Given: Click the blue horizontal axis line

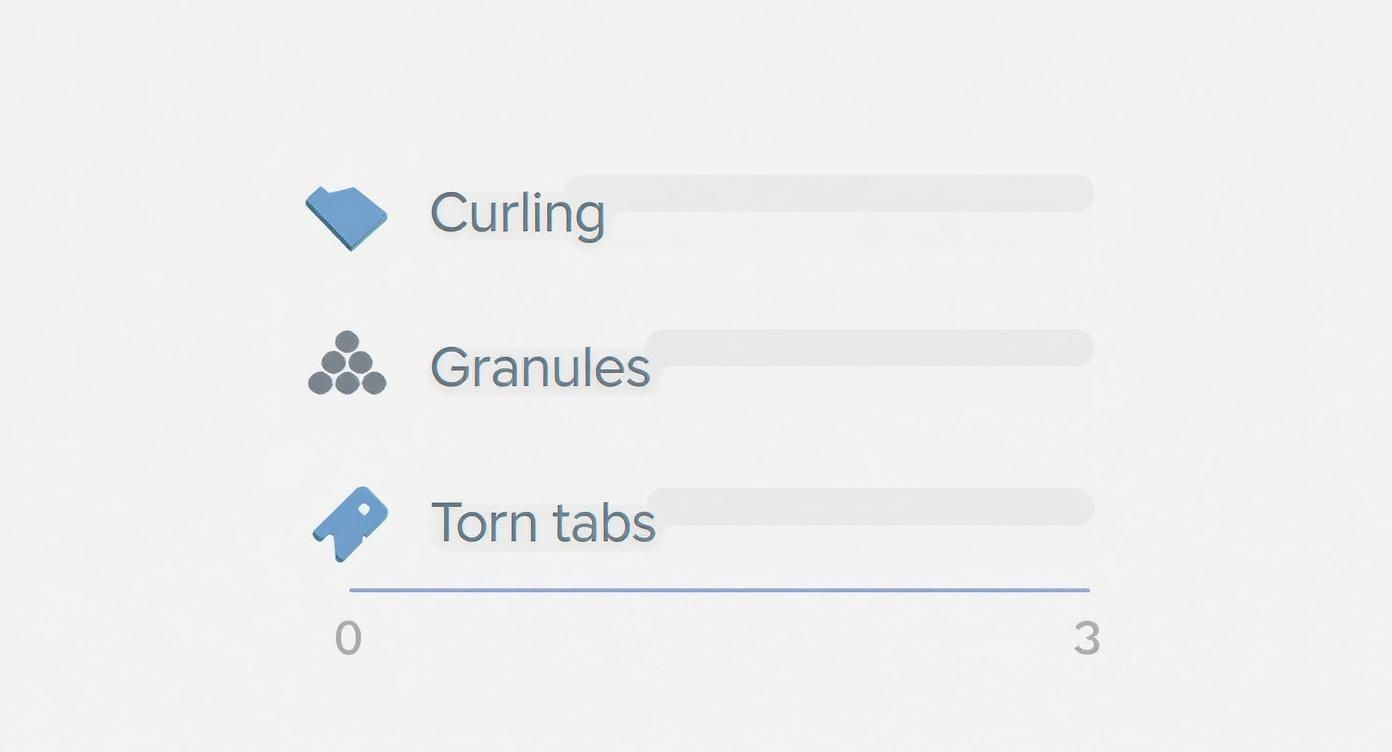Looking at the screenshot, I should tap(719, 590).
